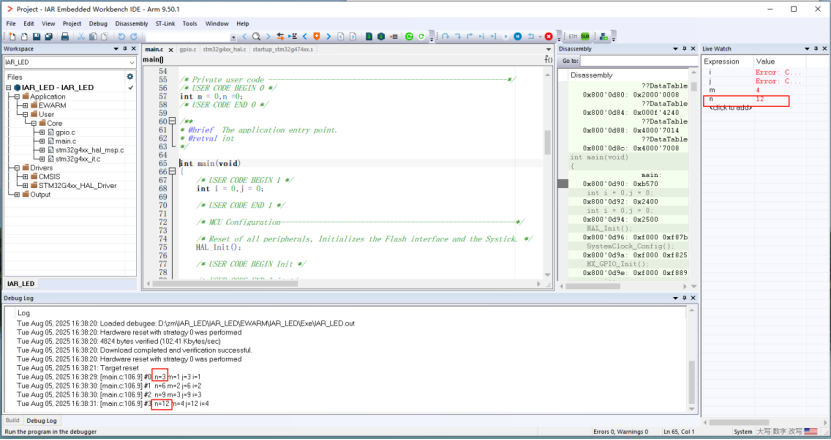Pin the Workspace panel

[x=125, y=49]
